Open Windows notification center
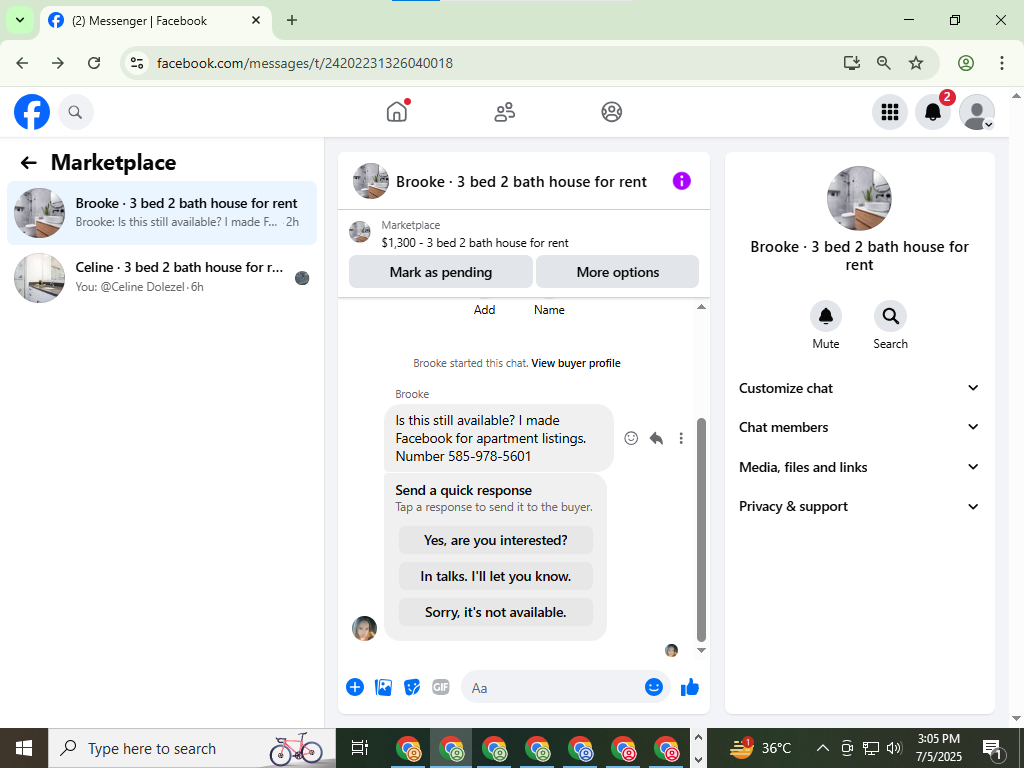This screenshot has height=768, width=1024. 992,748
